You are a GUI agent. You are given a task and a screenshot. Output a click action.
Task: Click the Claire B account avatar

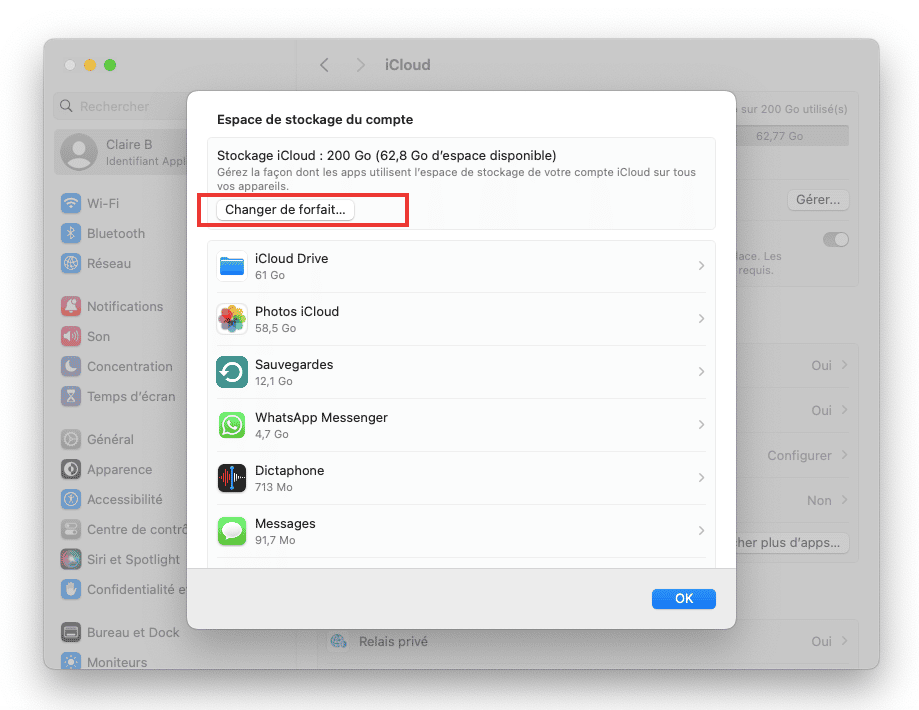click(79, 152)
